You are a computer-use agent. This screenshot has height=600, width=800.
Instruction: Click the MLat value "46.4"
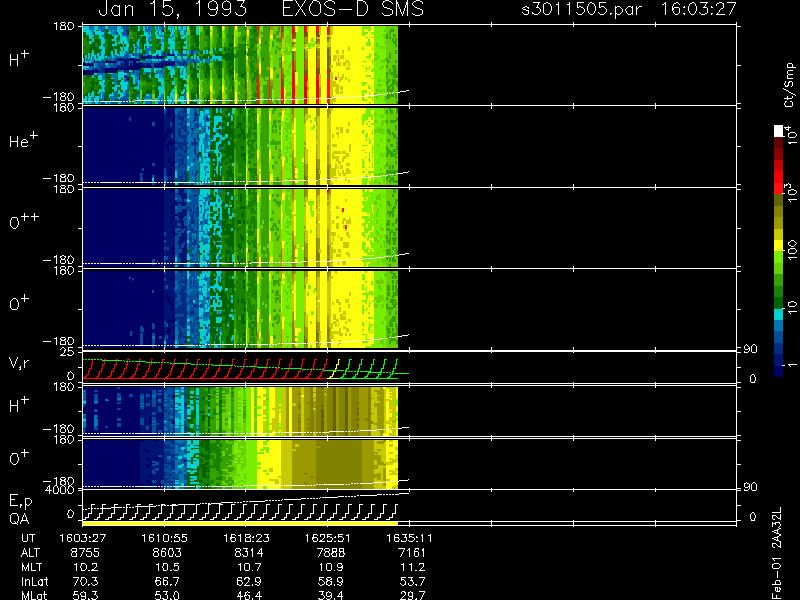tap(250, 595)
